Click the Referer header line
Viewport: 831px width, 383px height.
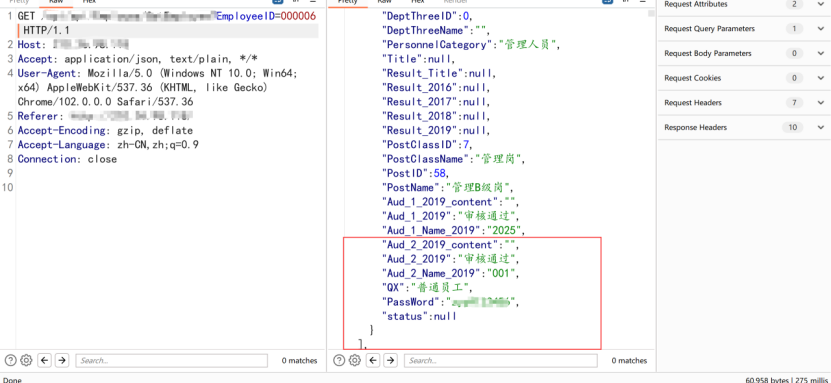105,116
